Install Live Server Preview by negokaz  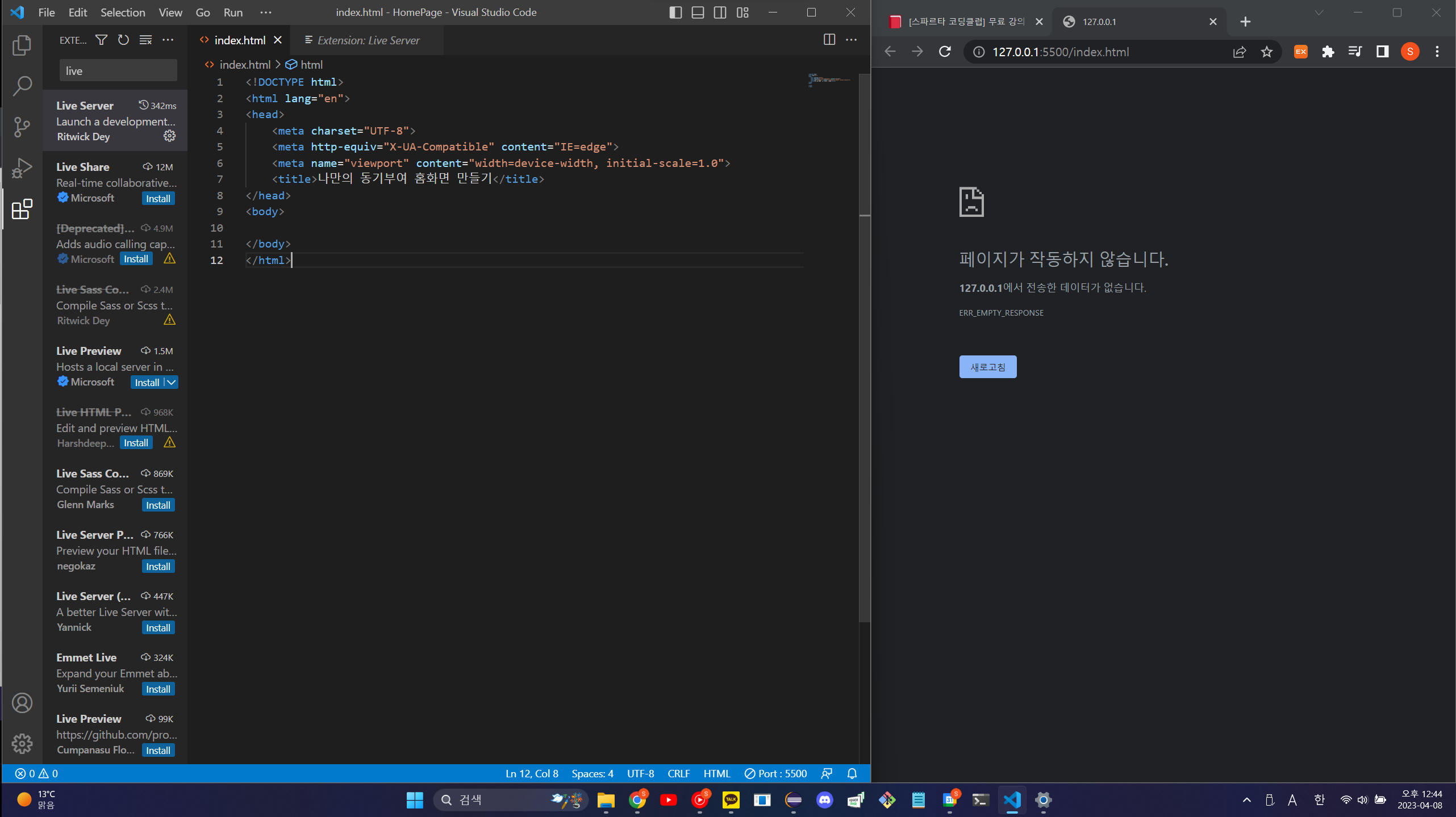coord(158,567)
